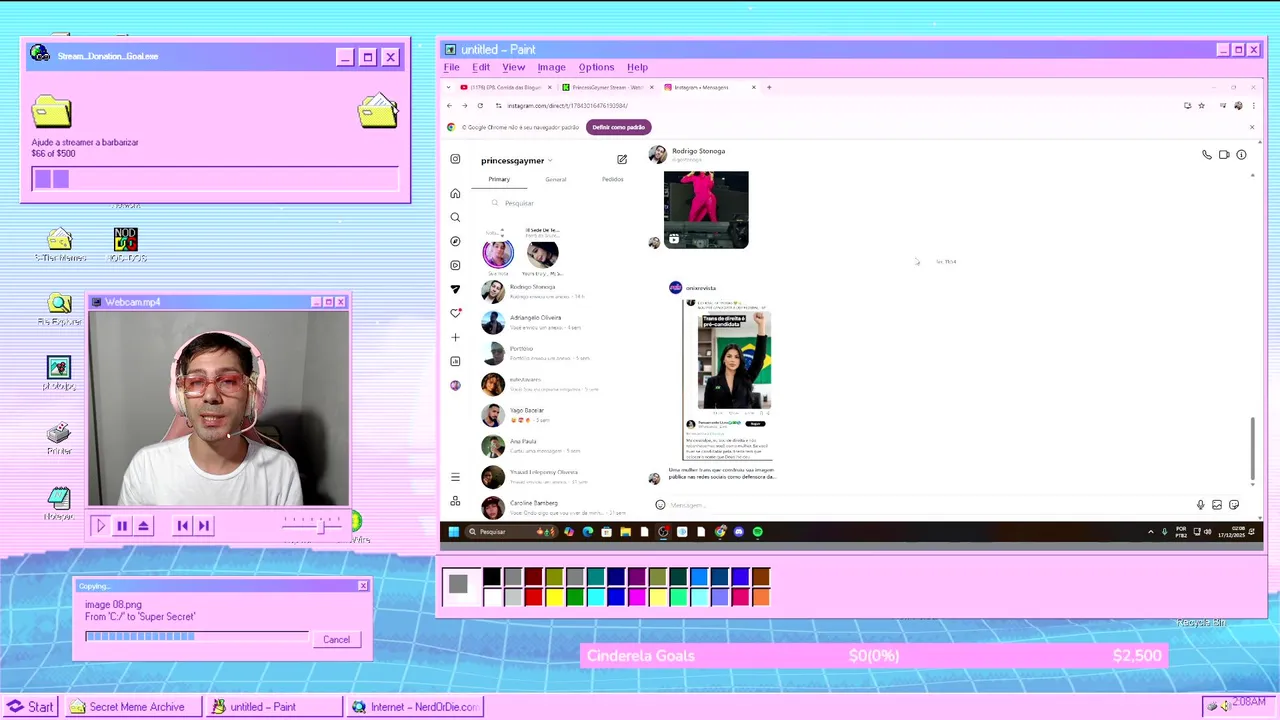The height and width of the screenshot is (720, 1280).
Task: Select the yellow color swatch in Paint
Action: pos(554,598)
